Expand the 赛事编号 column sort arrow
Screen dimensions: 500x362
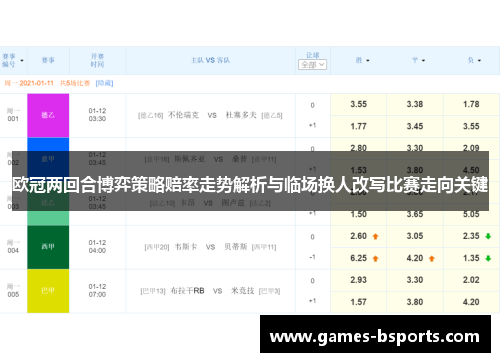click(x=22, y=61)
